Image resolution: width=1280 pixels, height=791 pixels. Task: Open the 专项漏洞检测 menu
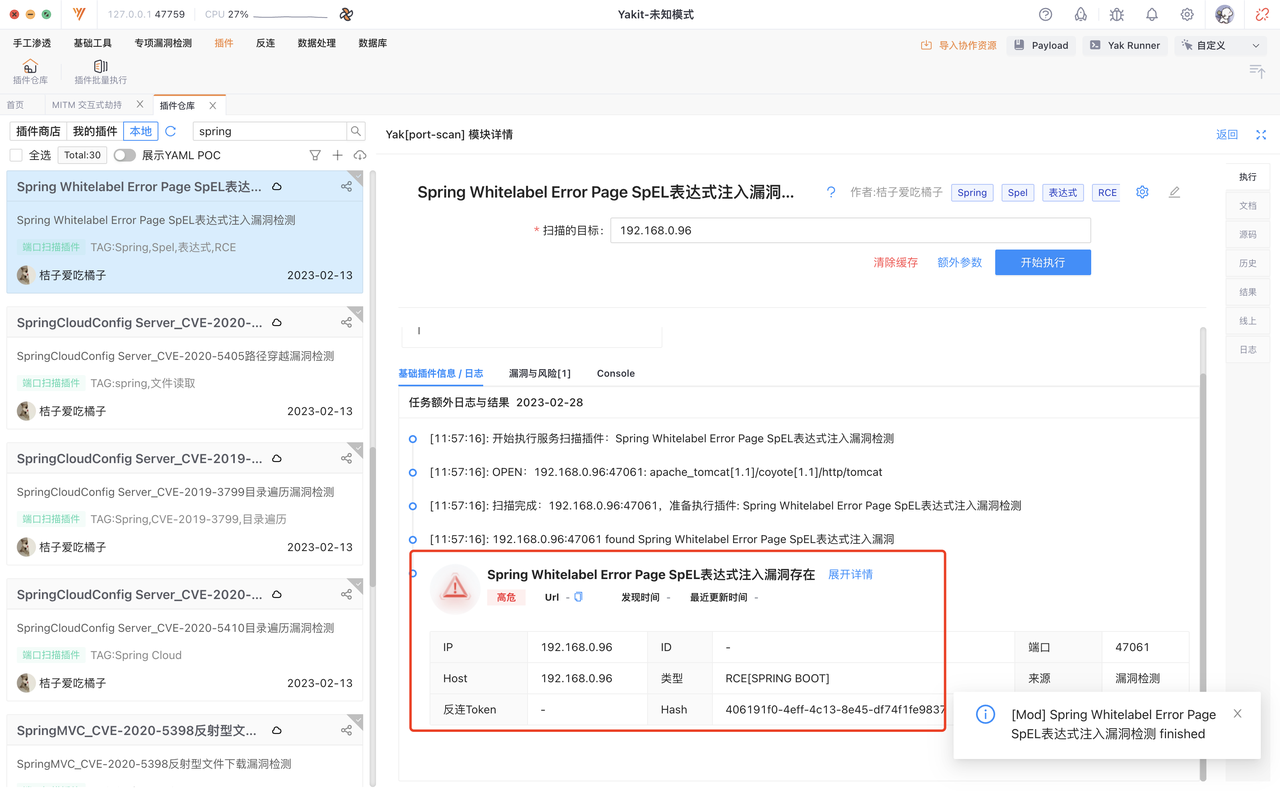pyautogui.click(x=163, y=43)
